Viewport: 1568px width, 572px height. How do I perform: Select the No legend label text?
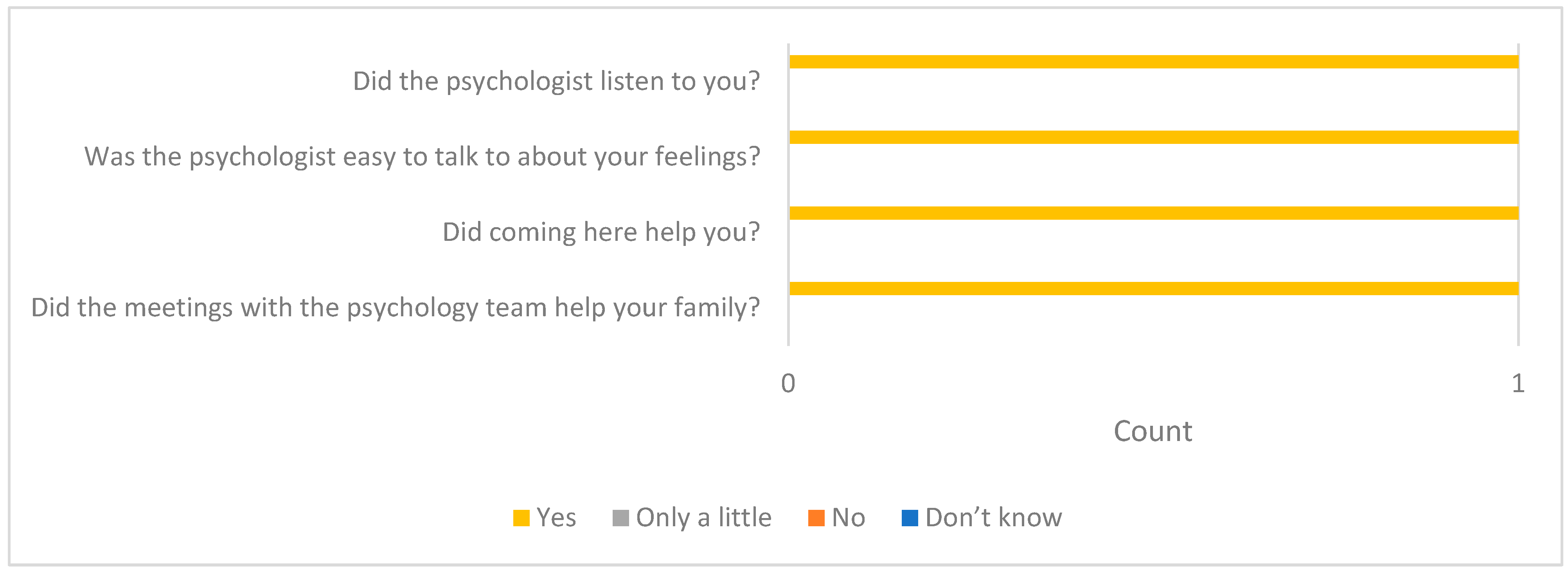[x=848, y=518]
